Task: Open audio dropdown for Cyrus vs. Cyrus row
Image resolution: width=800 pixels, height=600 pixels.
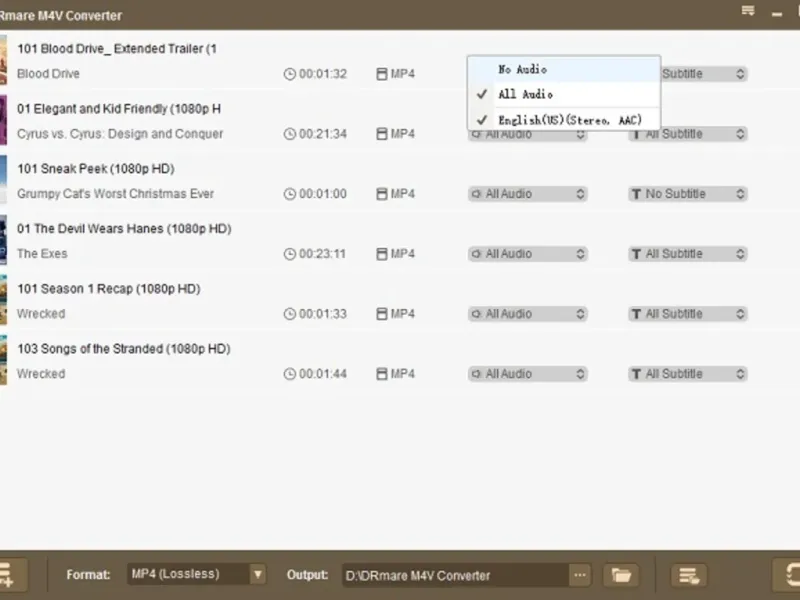Action: 528,135
